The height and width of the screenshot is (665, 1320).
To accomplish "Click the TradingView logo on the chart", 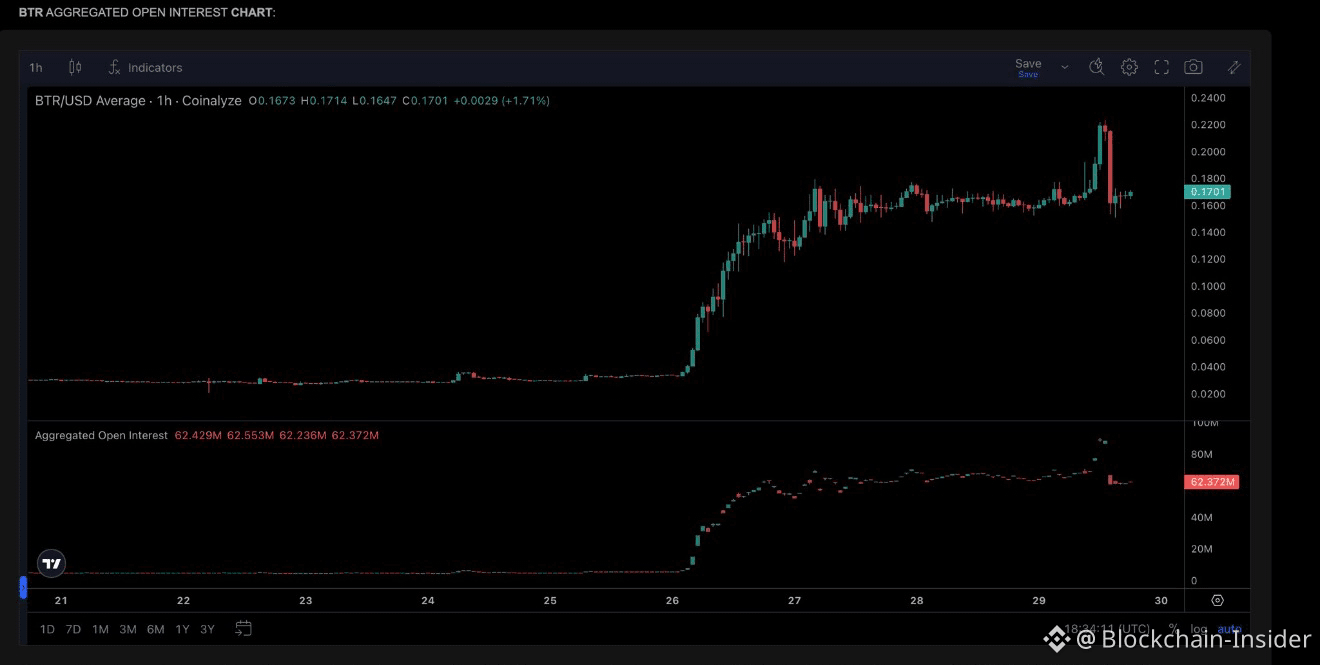I will 52,564.
